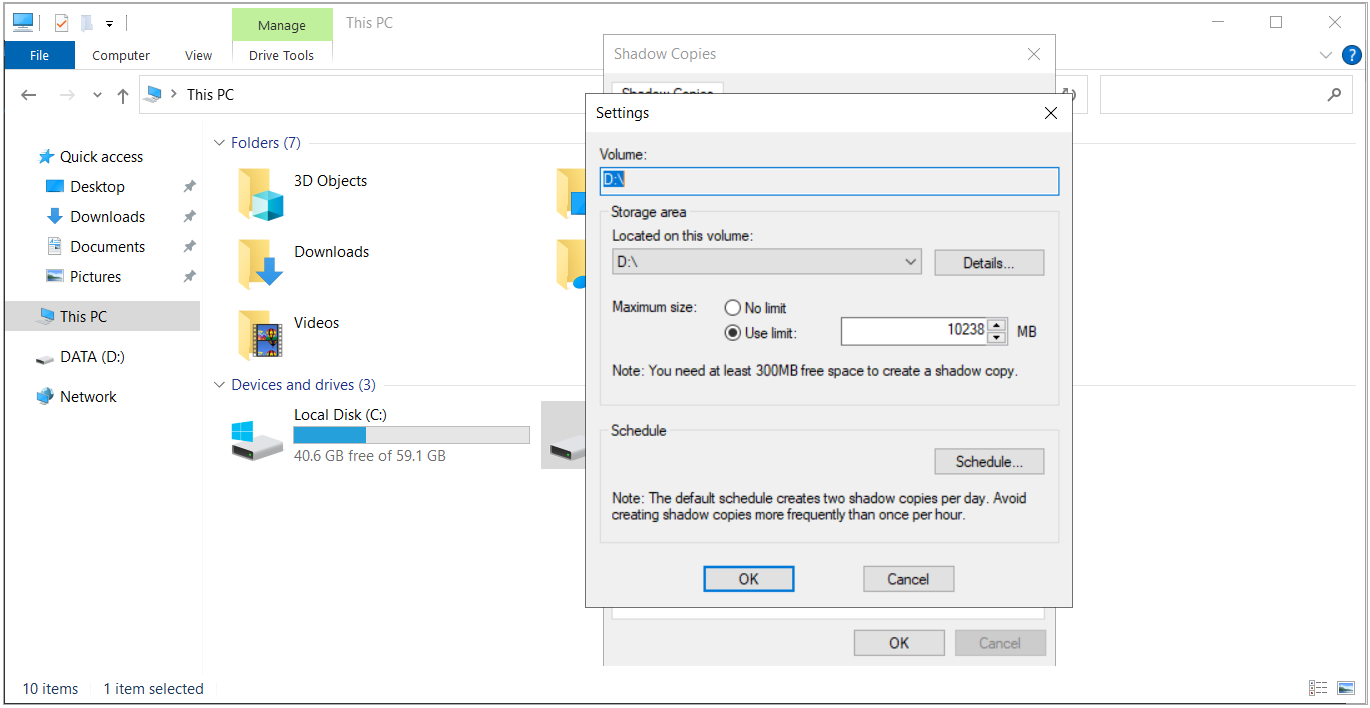Screen dimensions: 1370x708
Task: Select Quick access in navigation pane
Action: (x=101, y=157)
